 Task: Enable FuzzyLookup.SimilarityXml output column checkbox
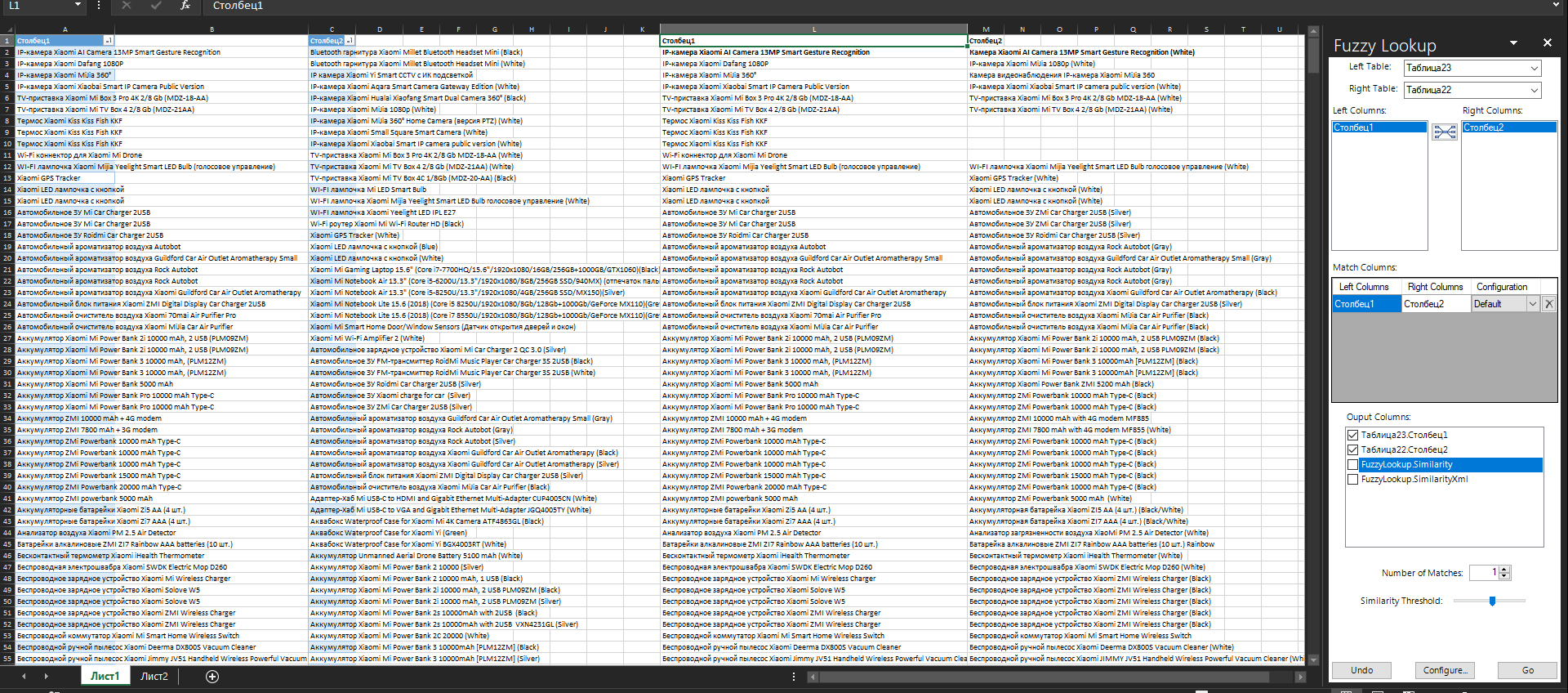(1352, 479)
